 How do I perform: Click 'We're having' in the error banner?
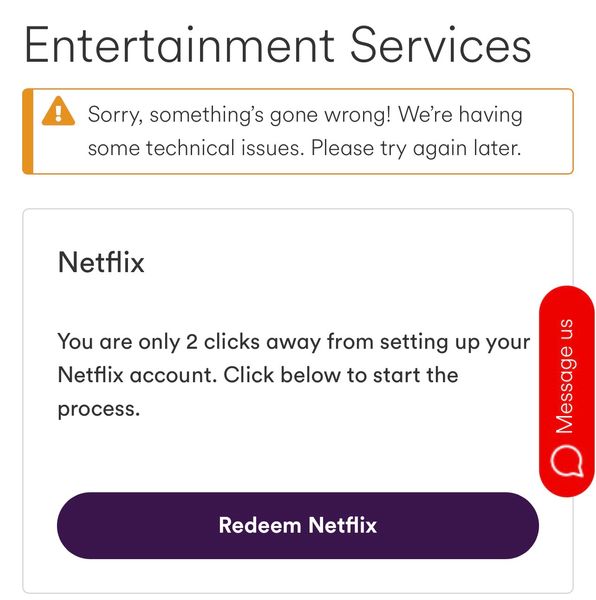pos(460,114)
